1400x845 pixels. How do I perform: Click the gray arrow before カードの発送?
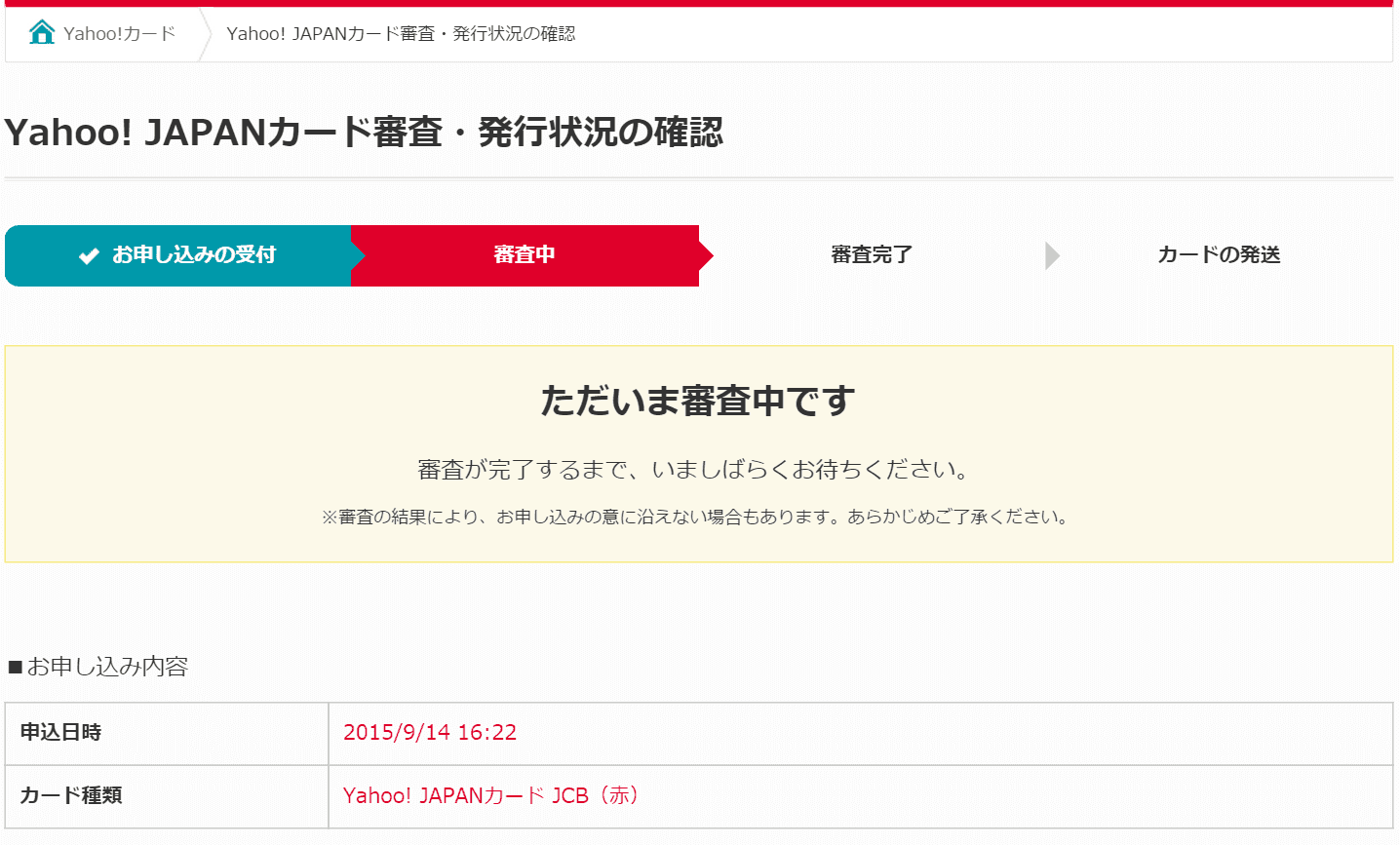pos(1052,256)
